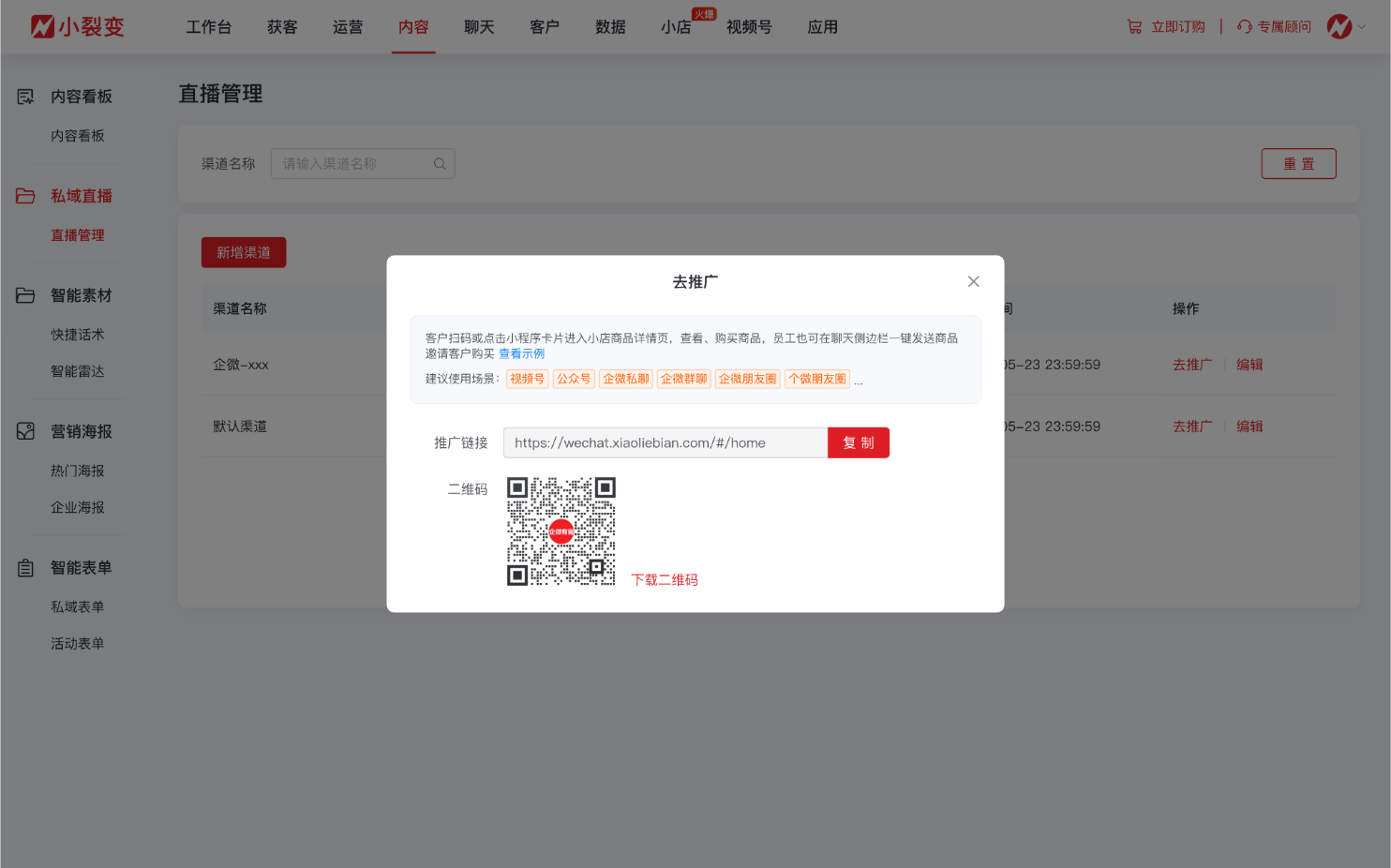
Task: Click 去推广 in the 默认渠道 row
Action: (1192, 427)
